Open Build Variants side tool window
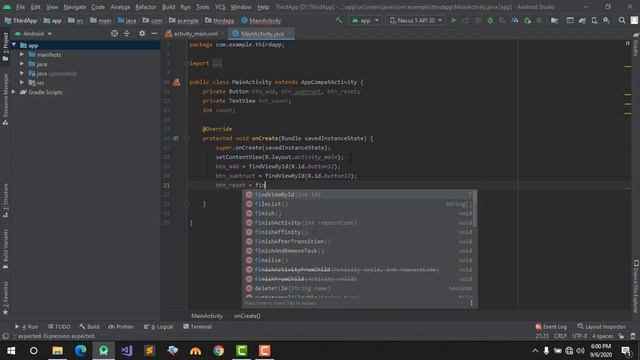The height and width of the screenshot is (360, 640). point(5,249)
